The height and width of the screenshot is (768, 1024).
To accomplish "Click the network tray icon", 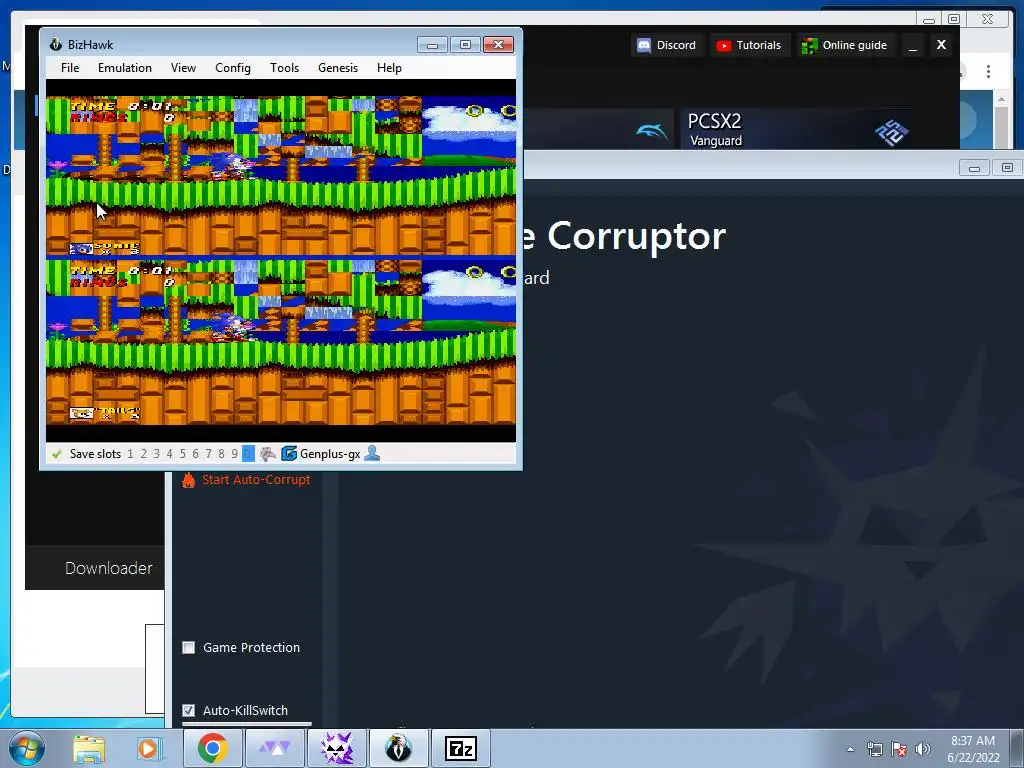I will pos(874,749).
